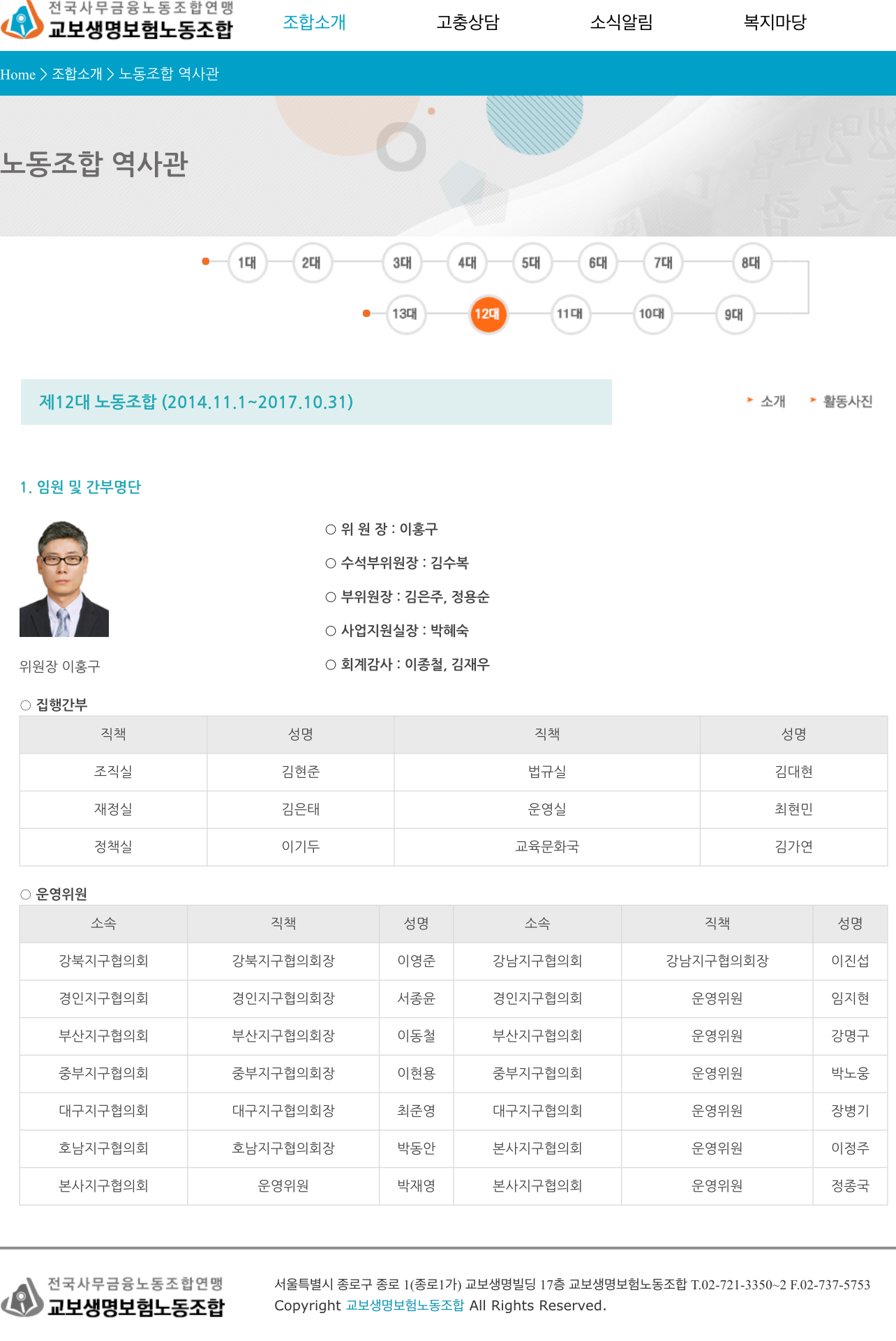Select the 13대 timeline circle

pyautogui.click(x=405, y=314)
